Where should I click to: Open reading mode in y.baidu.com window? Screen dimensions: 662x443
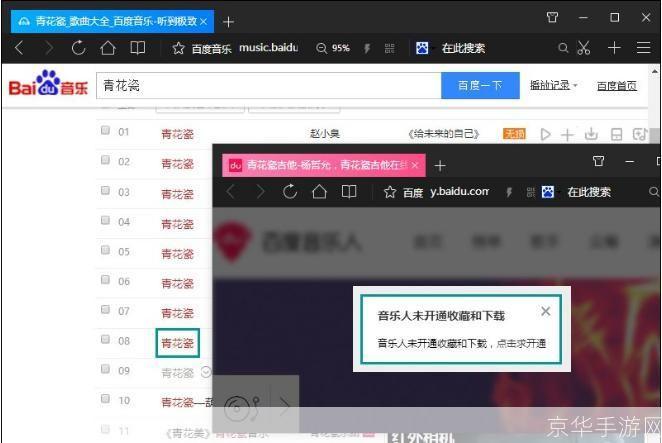[x=349, y=192]
